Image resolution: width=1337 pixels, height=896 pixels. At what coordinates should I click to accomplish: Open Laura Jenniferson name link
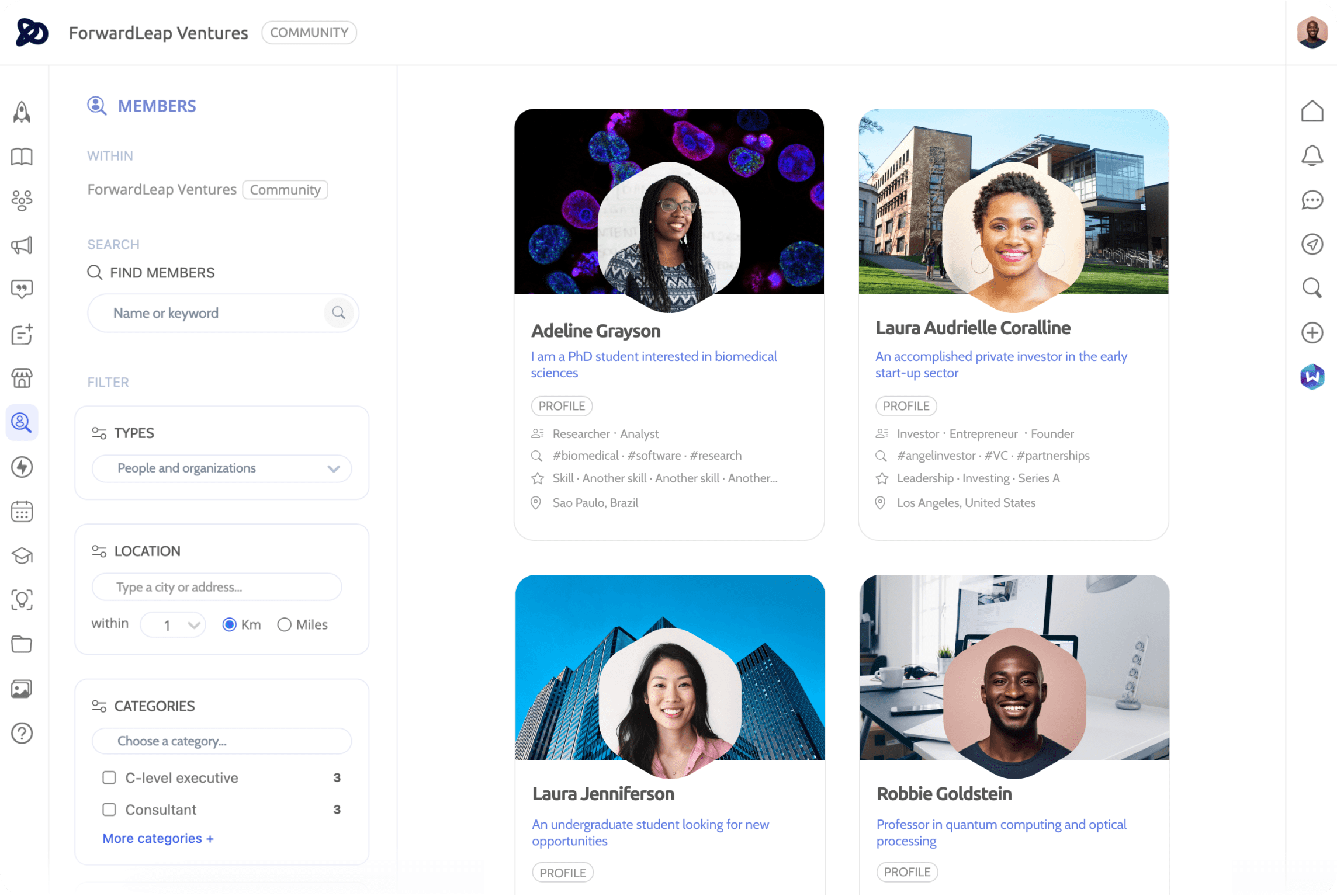603,793
